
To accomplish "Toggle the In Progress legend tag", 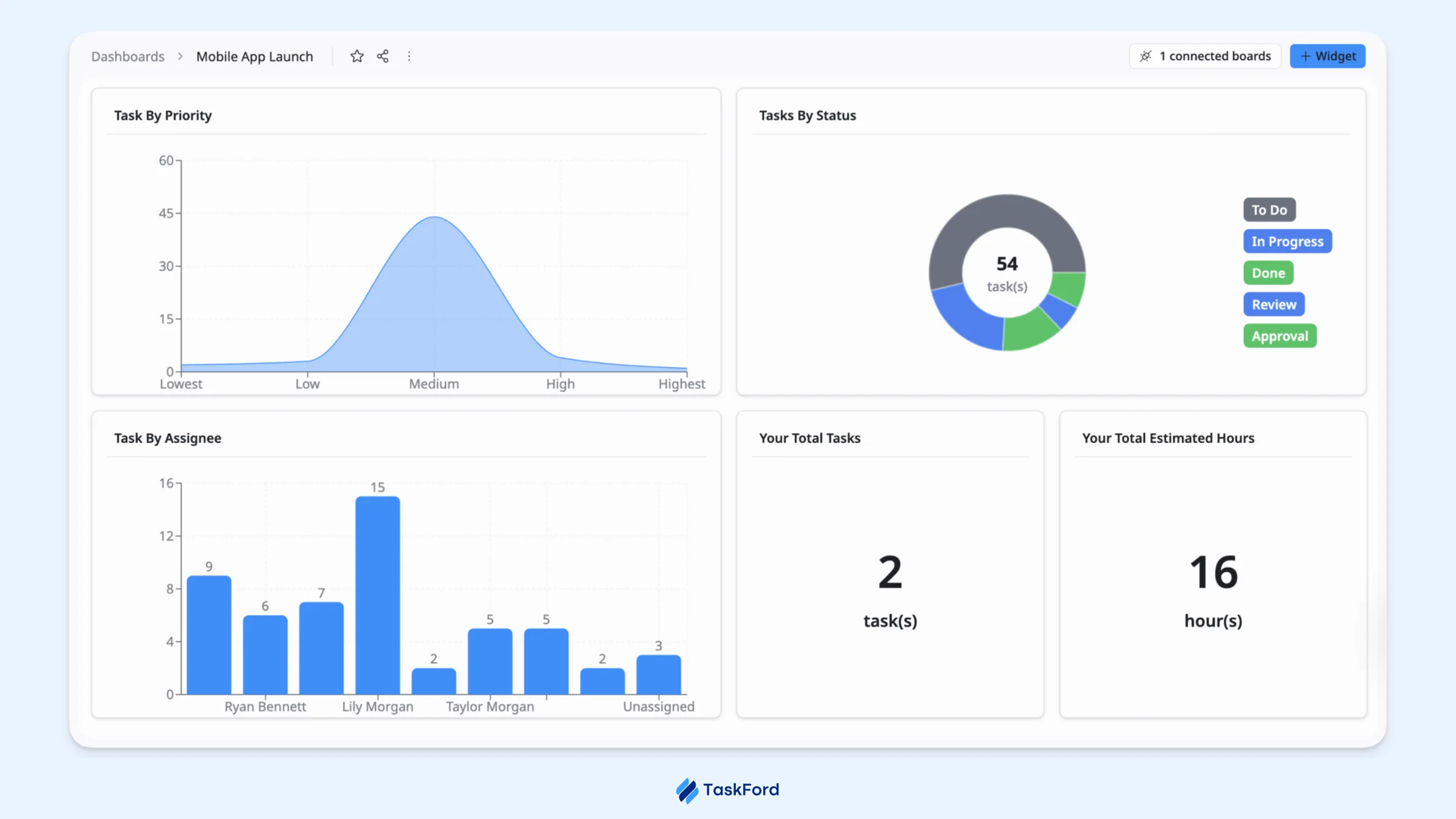I will (x=1287, y=241).
